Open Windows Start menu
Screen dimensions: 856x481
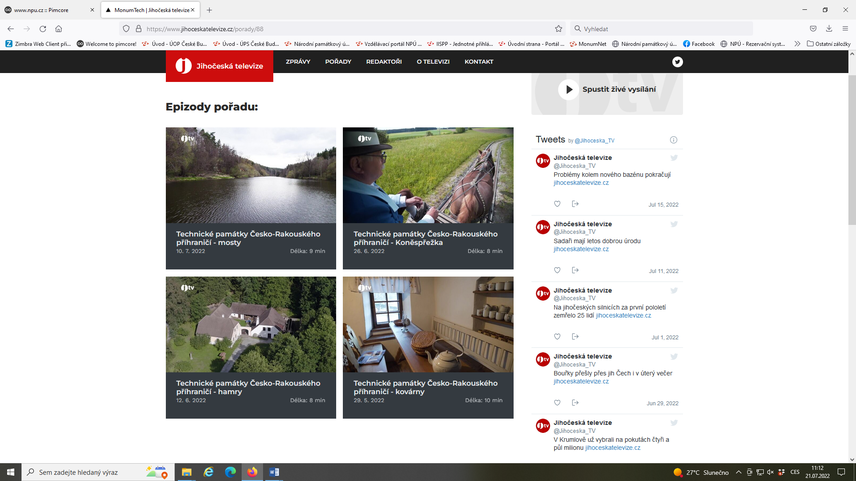click(x=10, y=472)
